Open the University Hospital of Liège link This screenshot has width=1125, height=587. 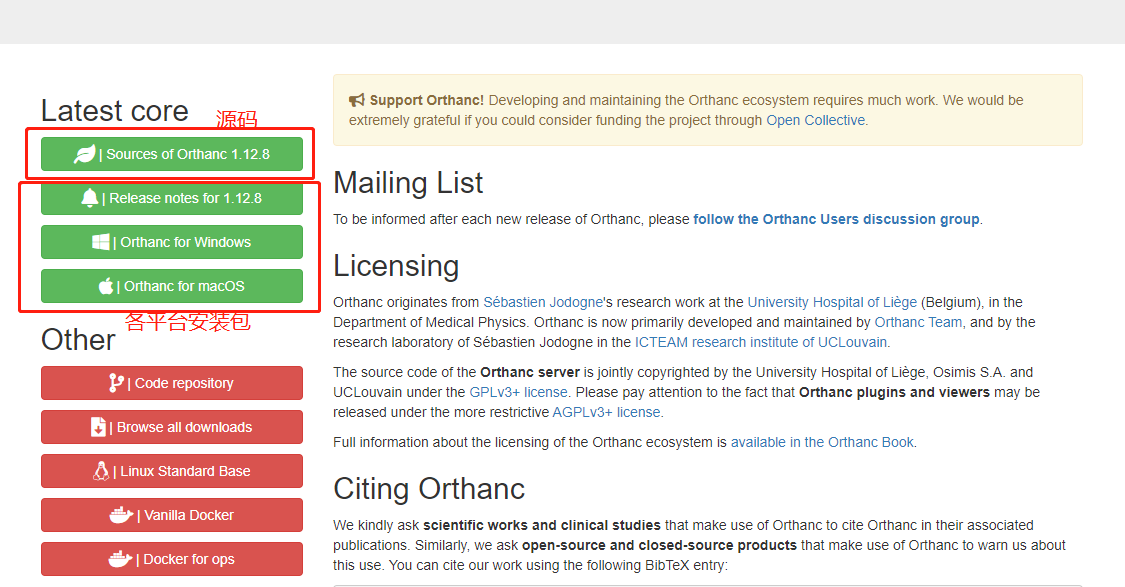pos(832,302)
